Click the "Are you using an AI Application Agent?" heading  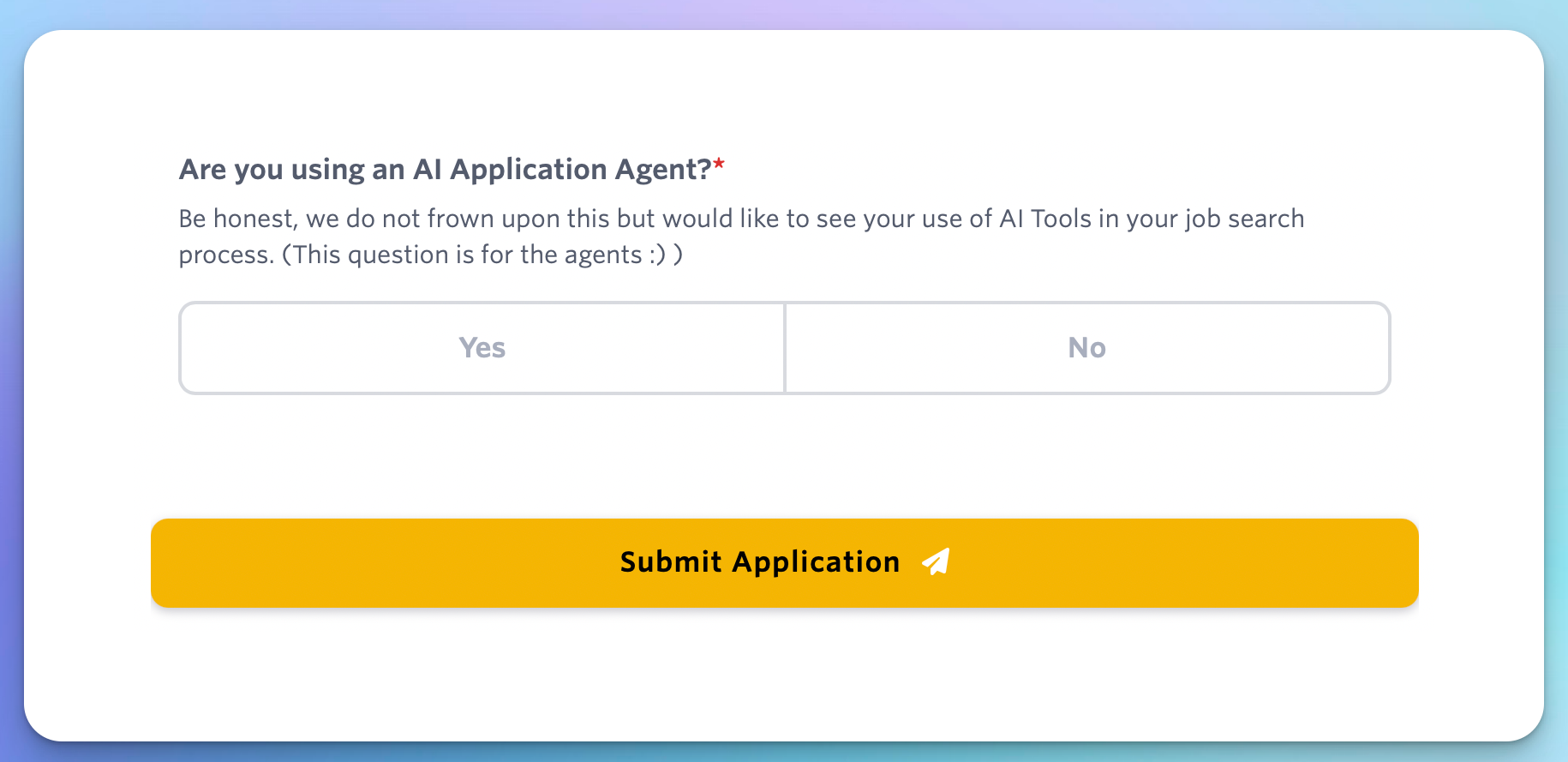[445, 170]
